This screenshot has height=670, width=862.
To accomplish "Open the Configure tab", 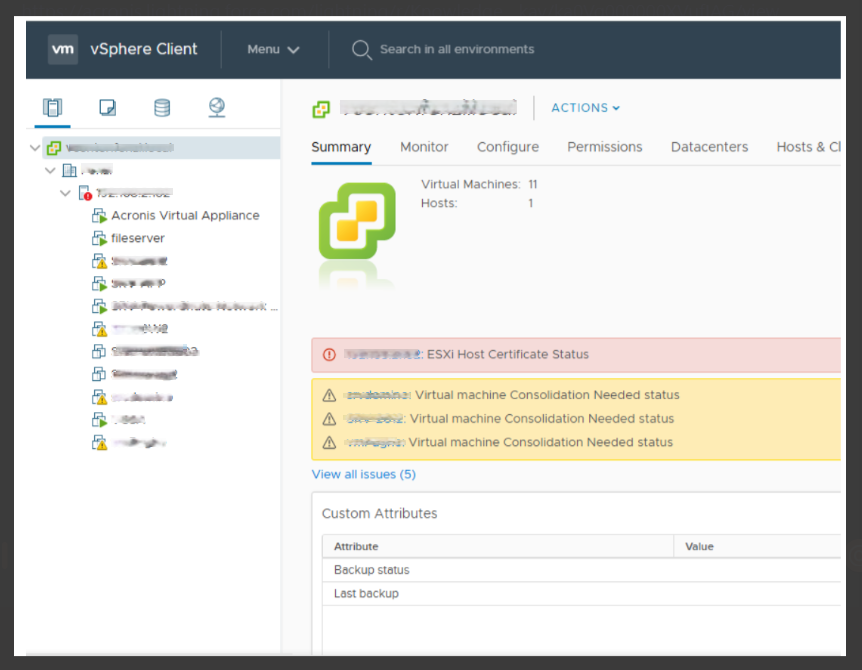I will tap(508, 147).
